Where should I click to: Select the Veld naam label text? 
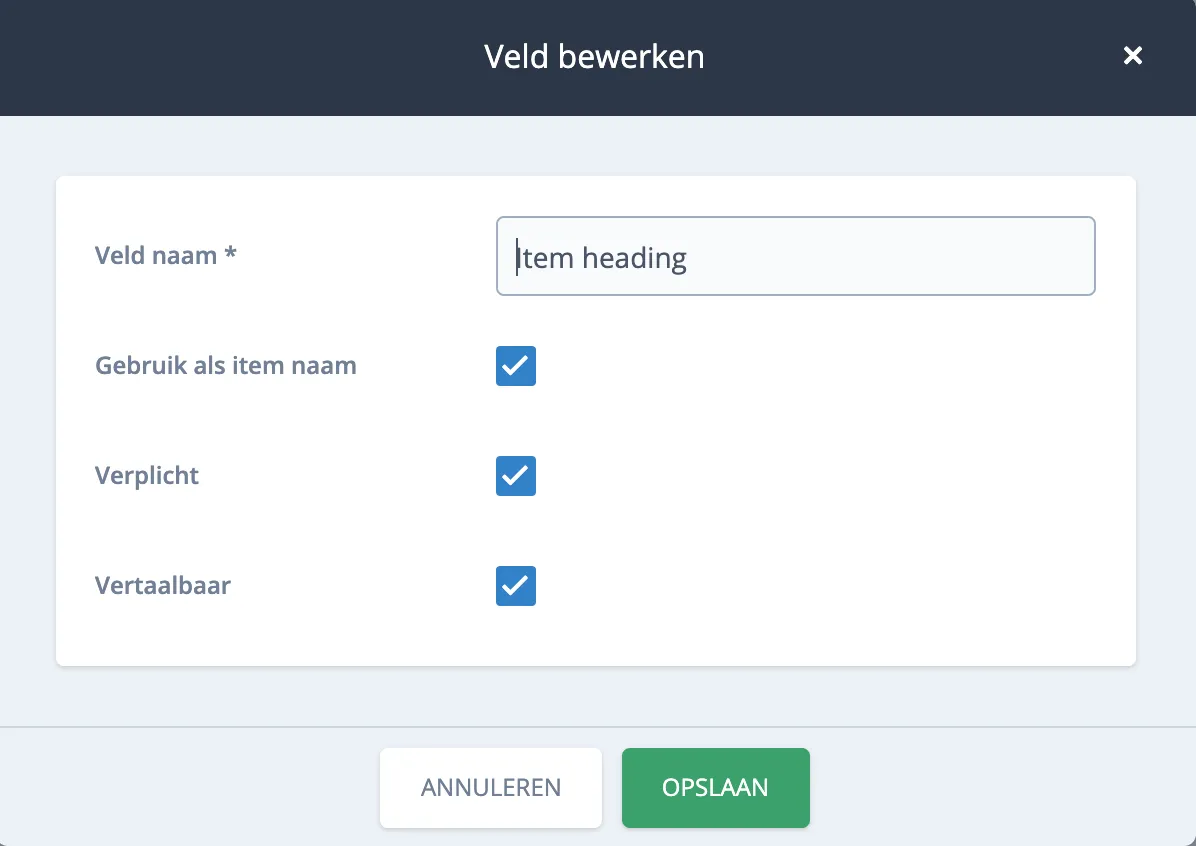click(165, 255)
